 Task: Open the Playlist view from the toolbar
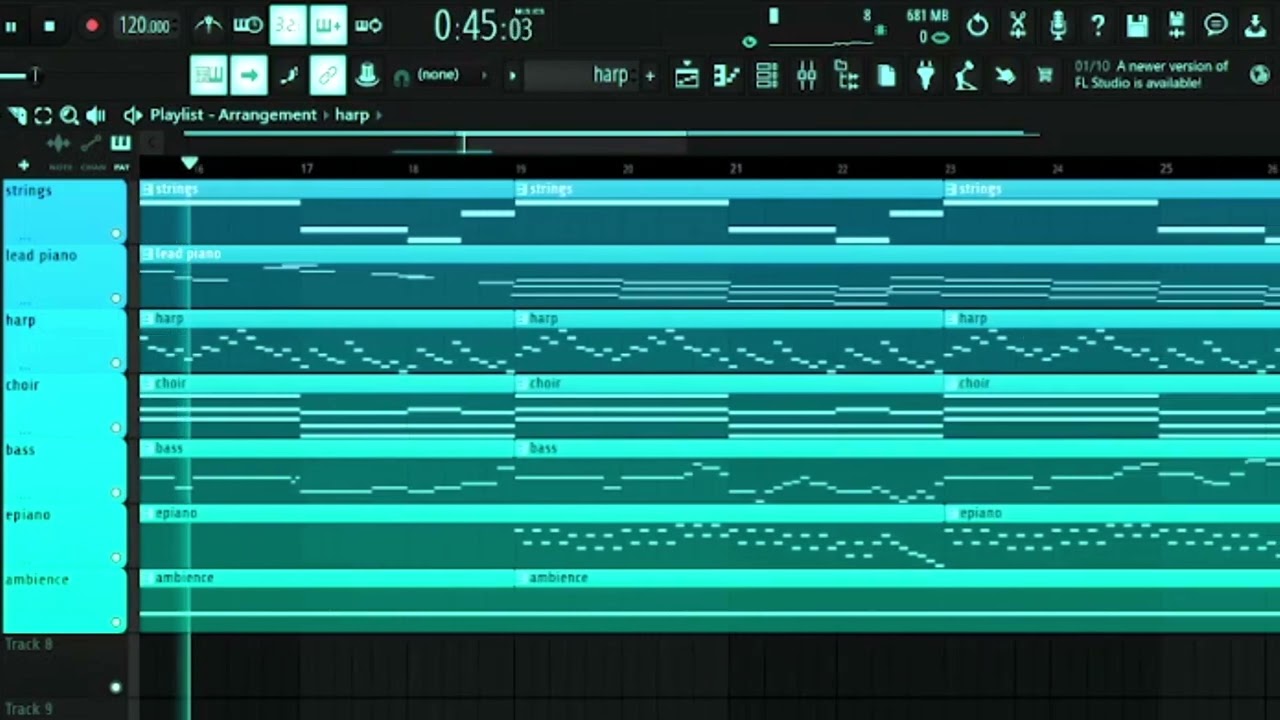[687, 75]
